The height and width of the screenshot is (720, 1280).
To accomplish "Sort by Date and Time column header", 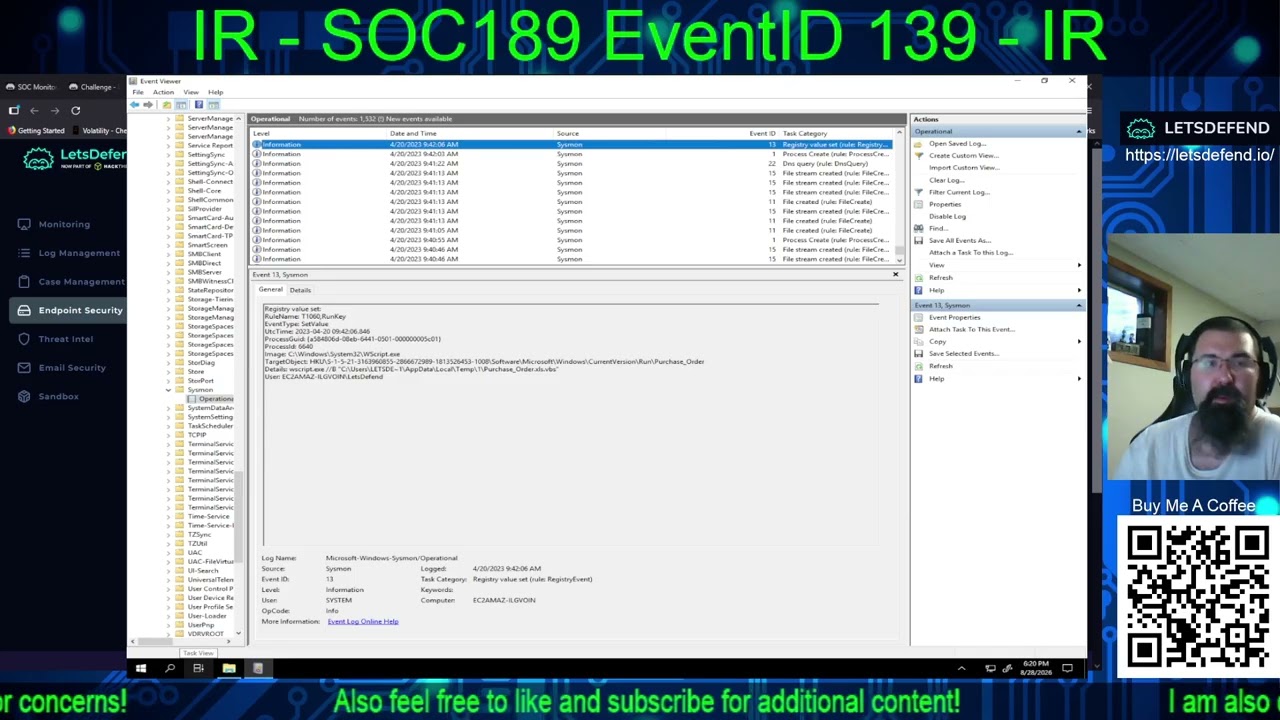I will coord(470,133).
